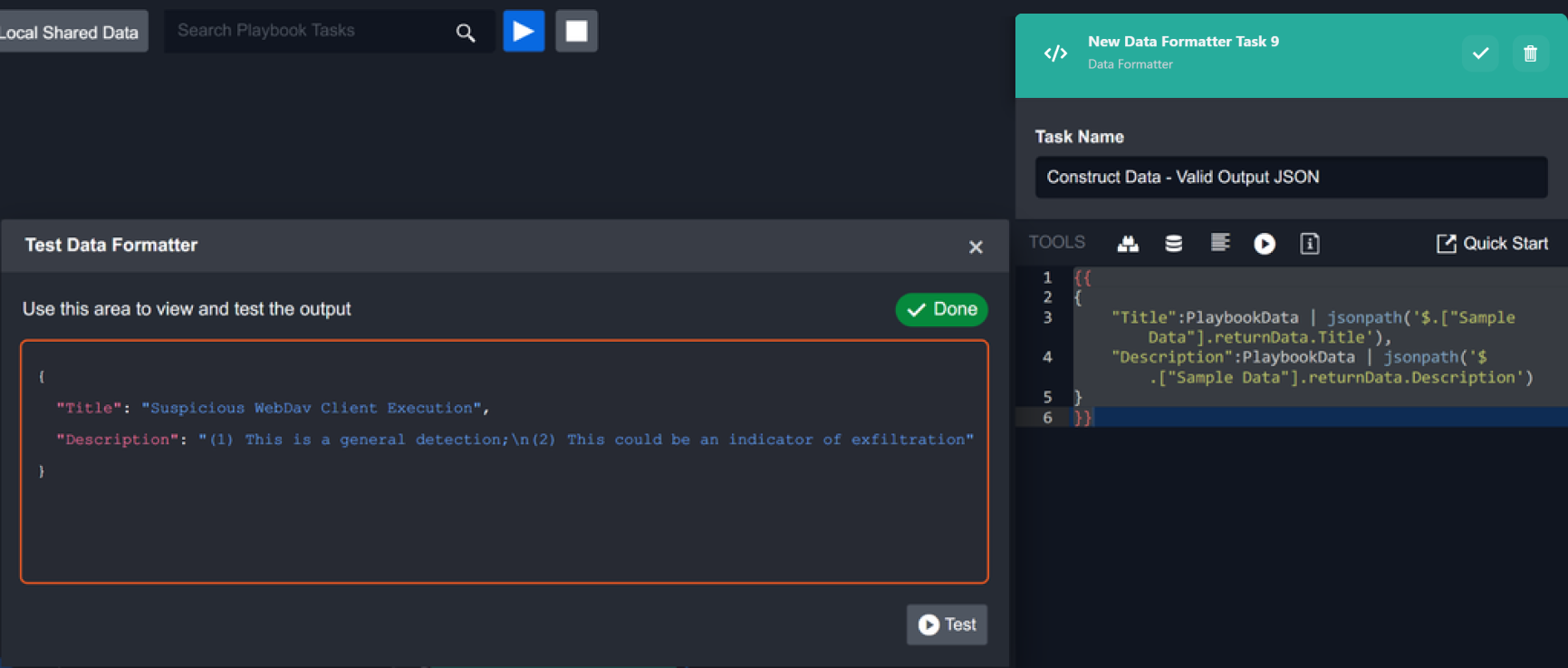Click inside the JSON test output area
The image size is (1568, 668).
click(x=504, y=526)
